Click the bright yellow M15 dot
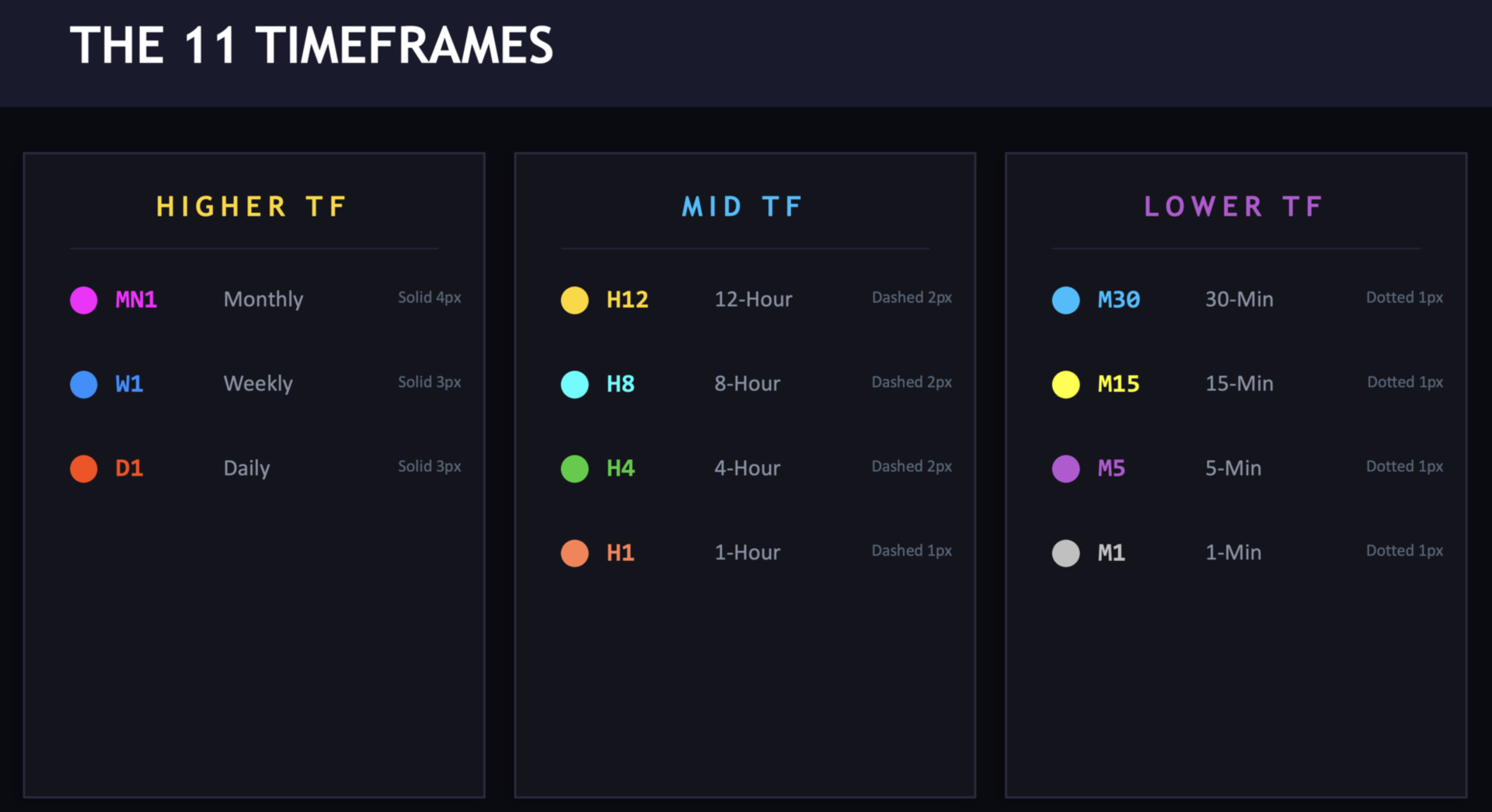The image size is (1492, 812). [1066, 385]
